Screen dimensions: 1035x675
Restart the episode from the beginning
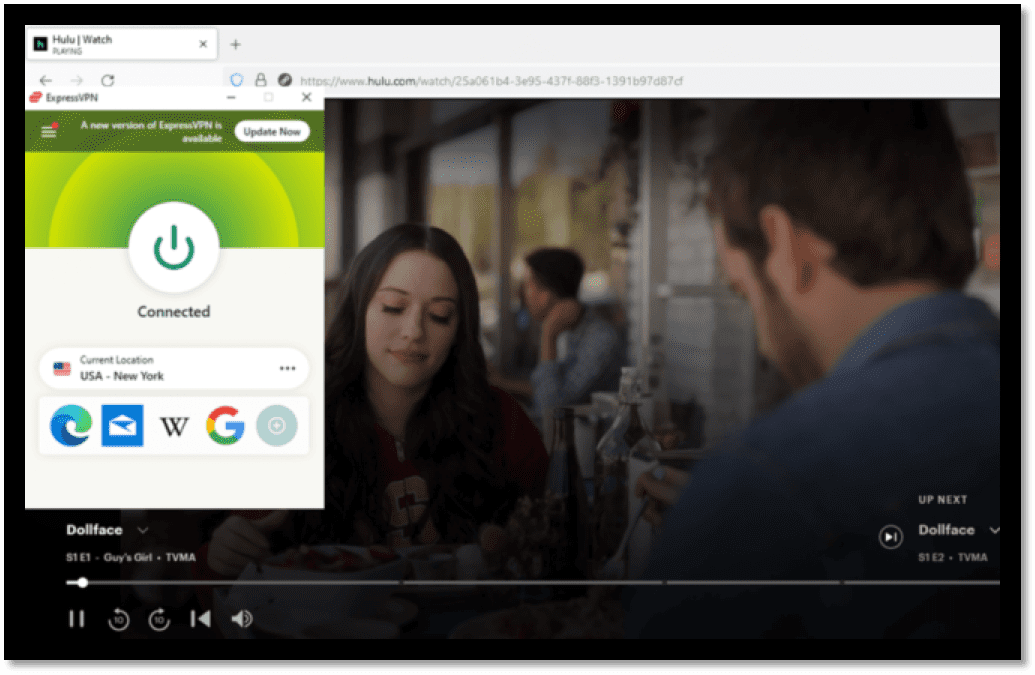coord(201,619)
